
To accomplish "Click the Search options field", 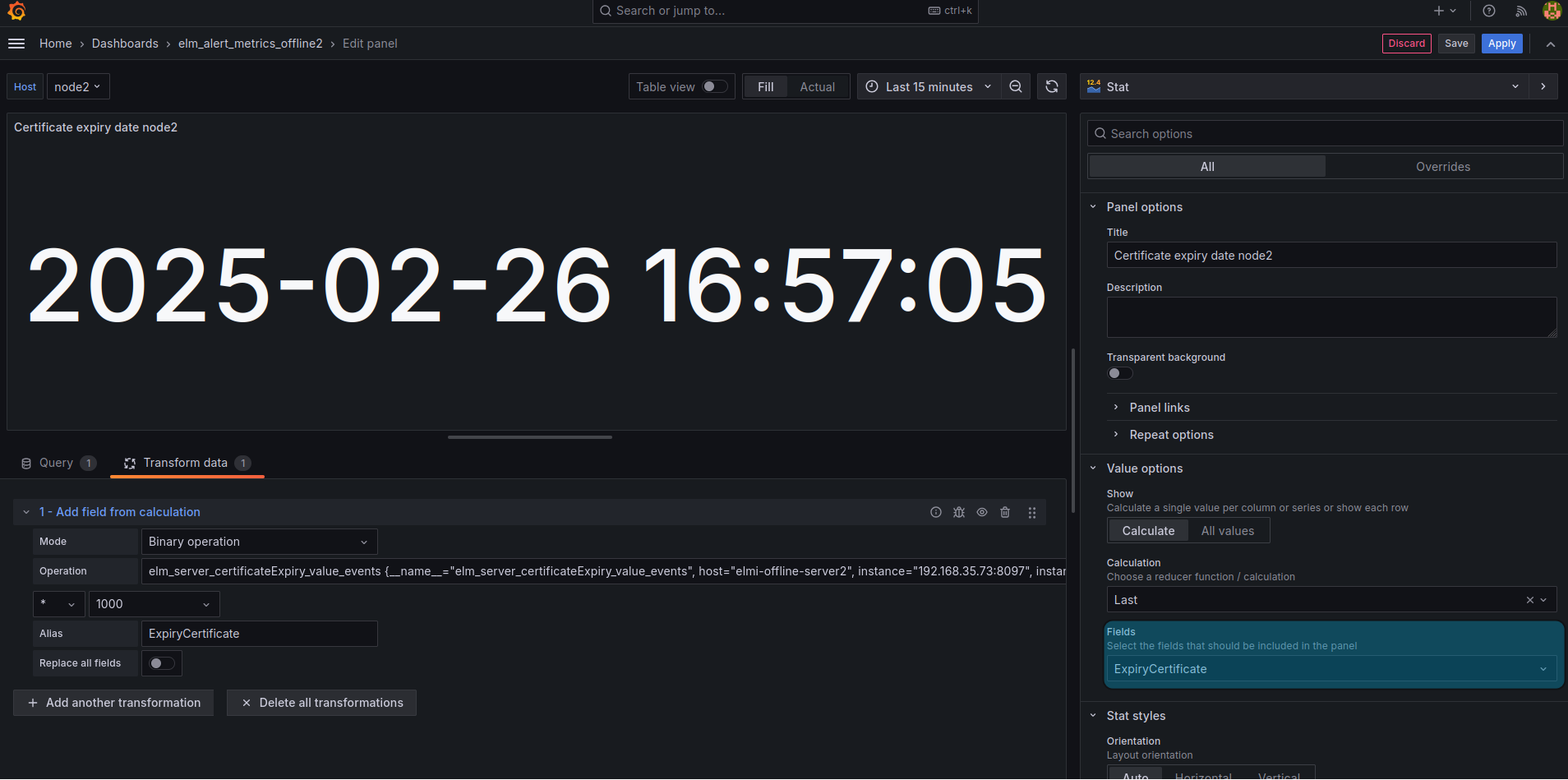I will (1326, 134).
